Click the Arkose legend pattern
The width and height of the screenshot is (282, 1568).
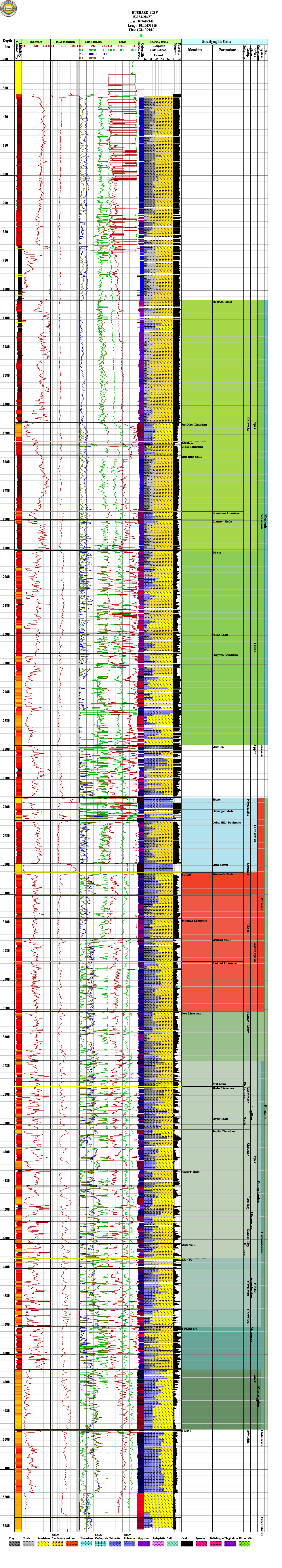pos(71,1544)
